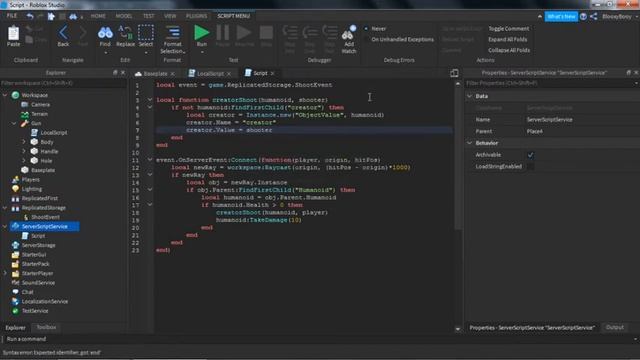Click the help question mark icon
640x360 pixels.
coord(583,16)
